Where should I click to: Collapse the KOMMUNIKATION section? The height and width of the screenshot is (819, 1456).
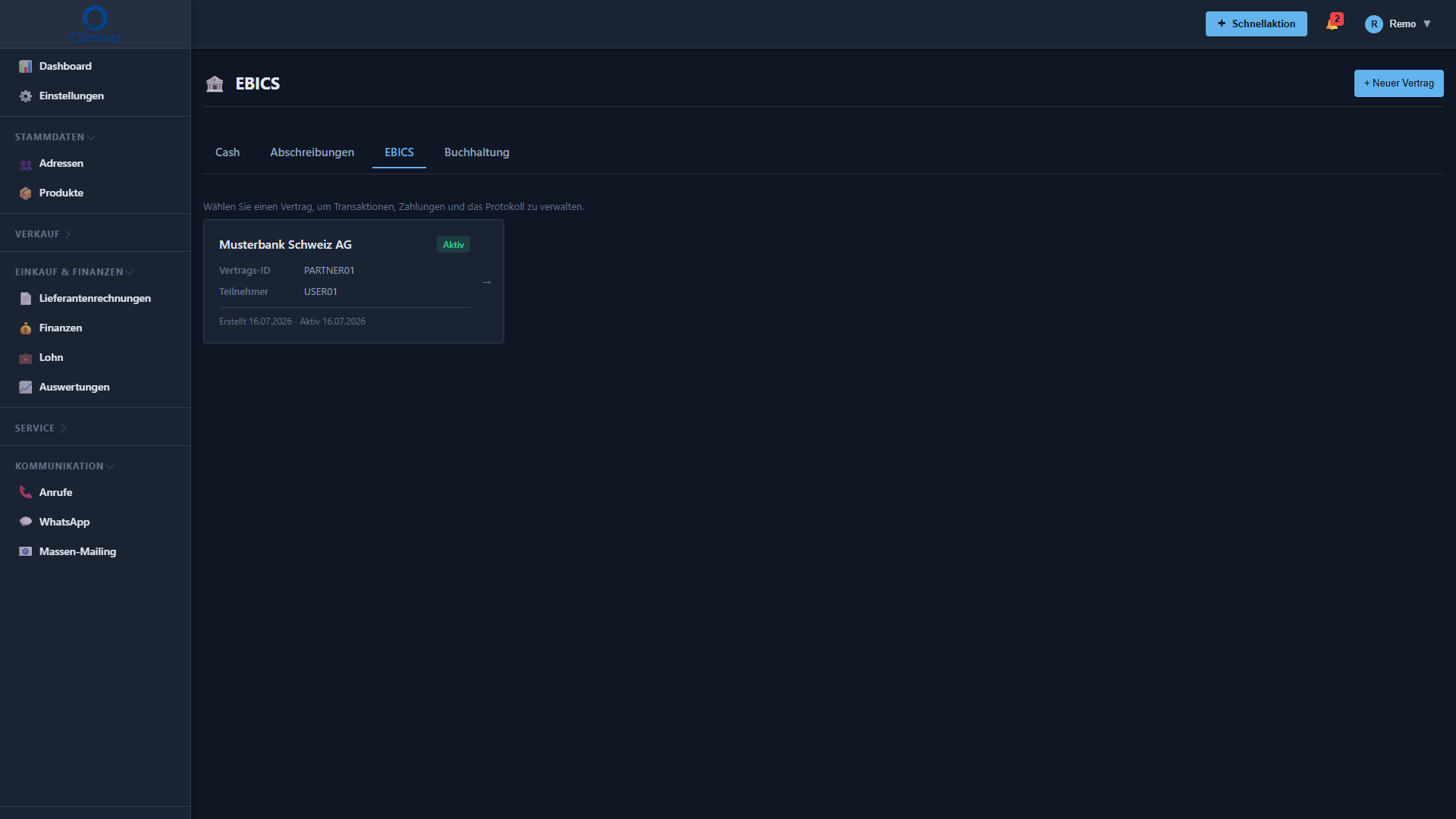click(x=64, y=466)
